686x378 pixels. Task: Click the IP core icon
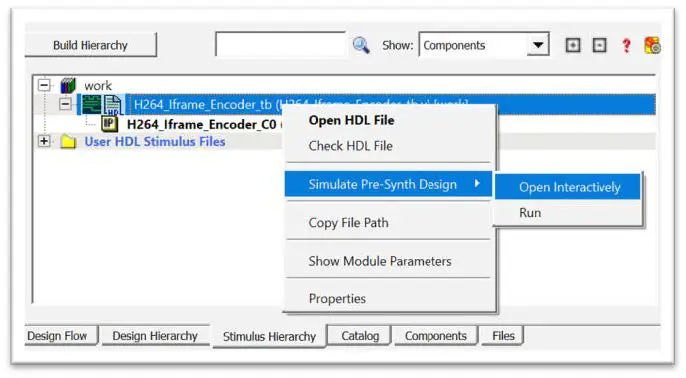109,124
